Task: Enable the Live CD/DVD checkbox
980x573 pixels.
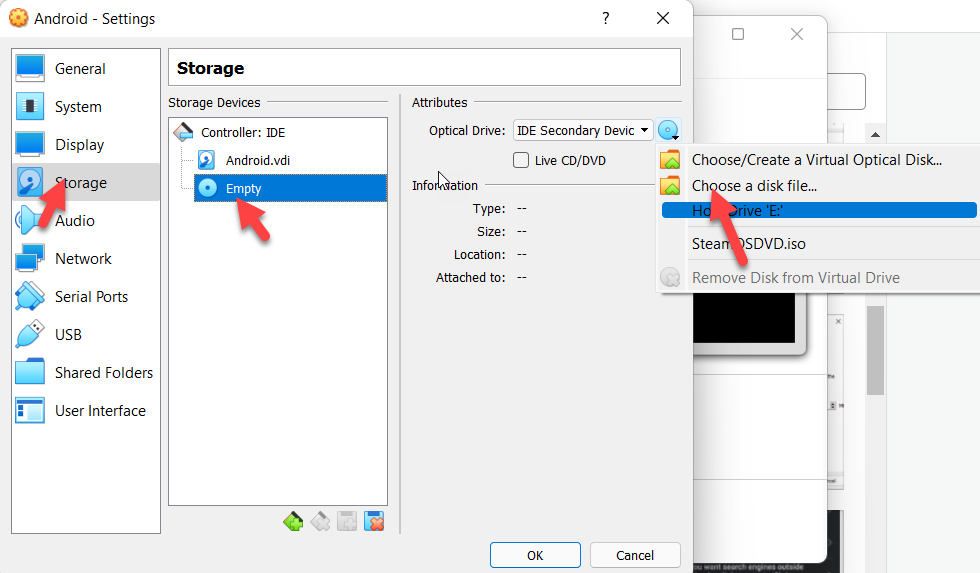Action: [521, 160]
